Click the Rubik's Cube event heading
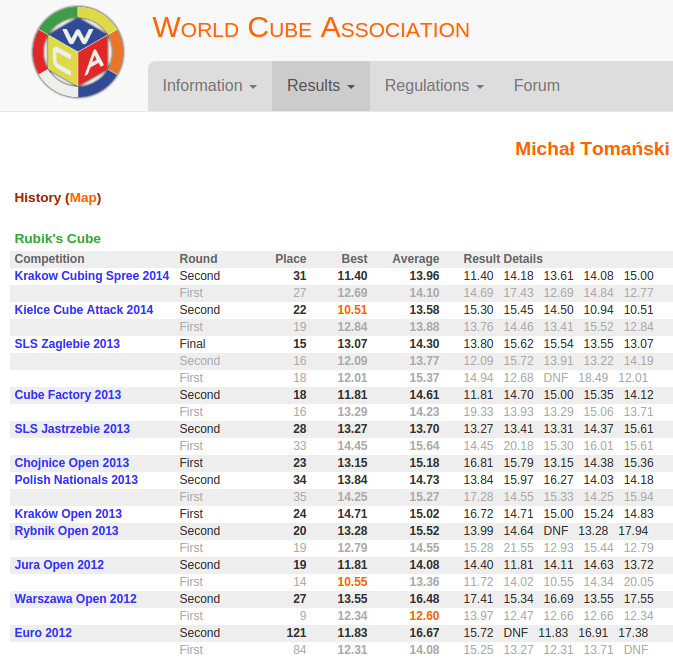This screenshot has width=673, height=659. pos(58,239)
